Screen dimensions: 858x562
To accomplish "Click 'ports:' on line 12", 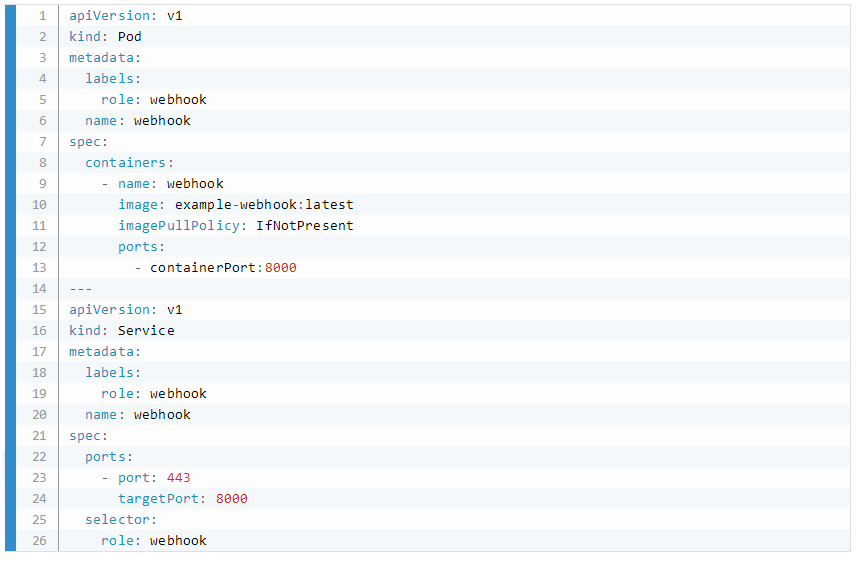I will coord(141,247).
